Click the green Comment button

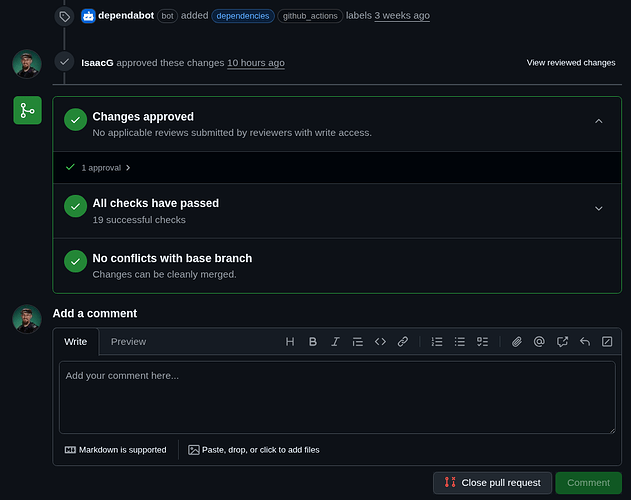point(588,483)
